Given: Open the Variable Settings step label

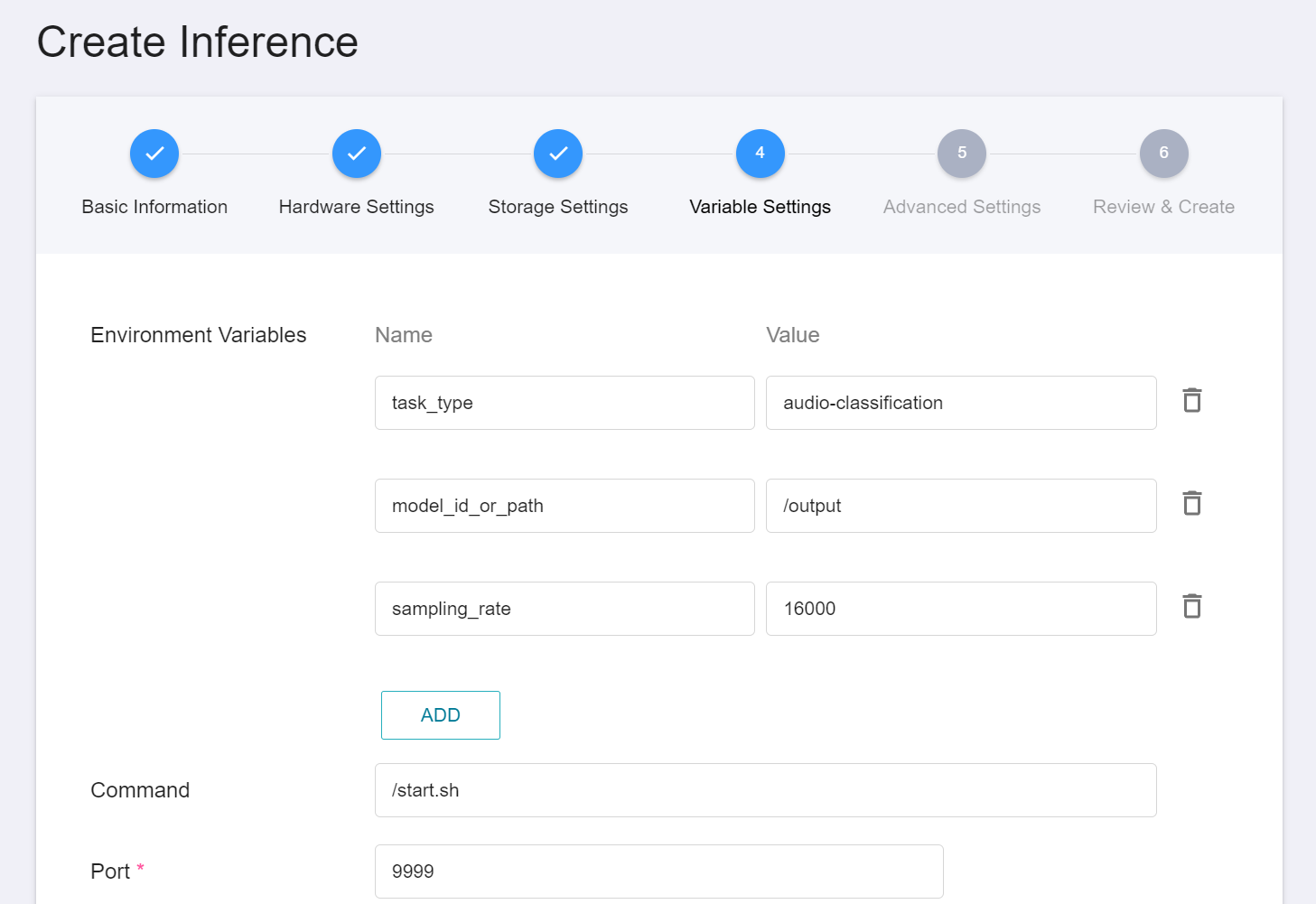Looking at the screenshot, I should click(761, 207).
